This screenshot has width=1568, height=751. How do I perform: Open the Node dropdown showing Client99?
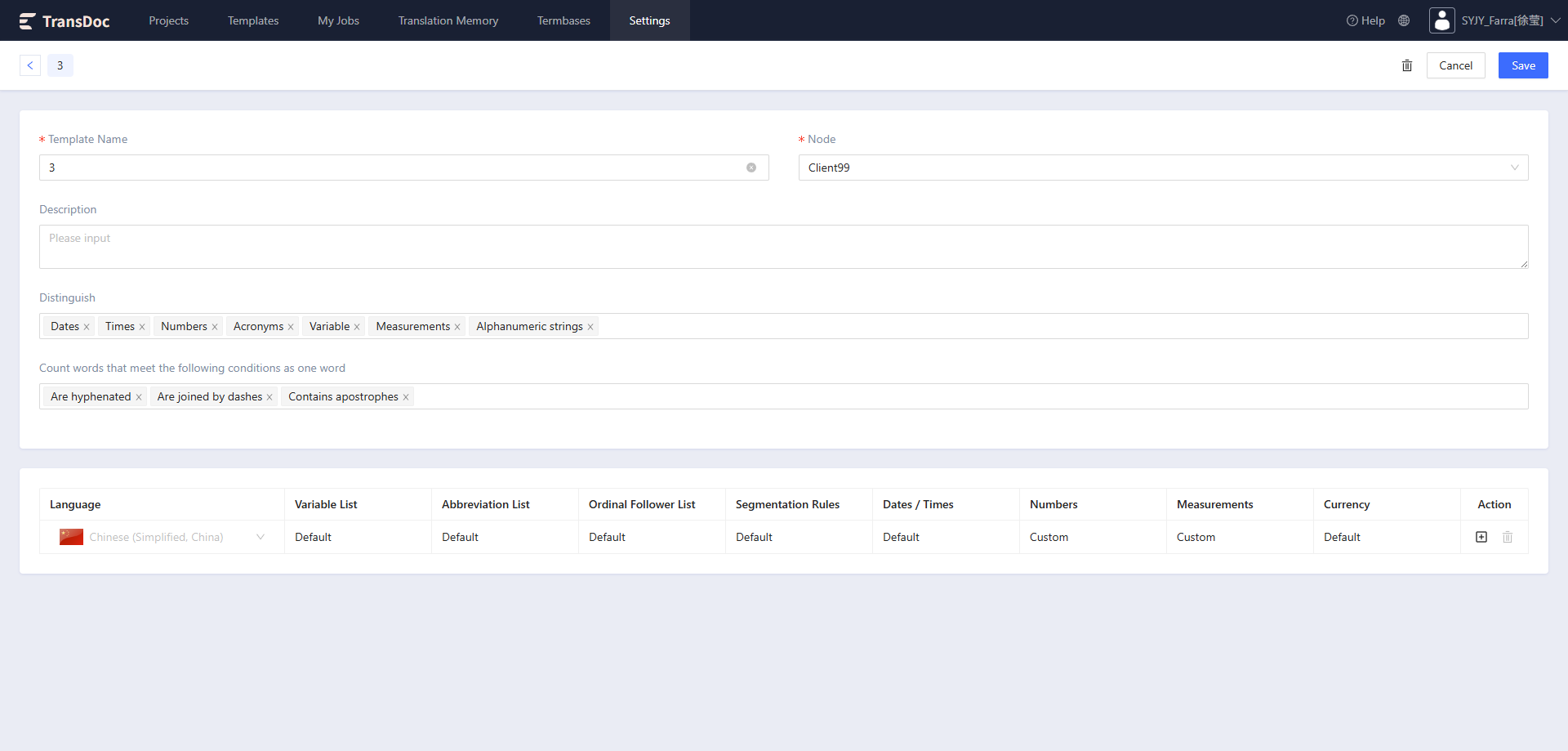point(1163,168)
